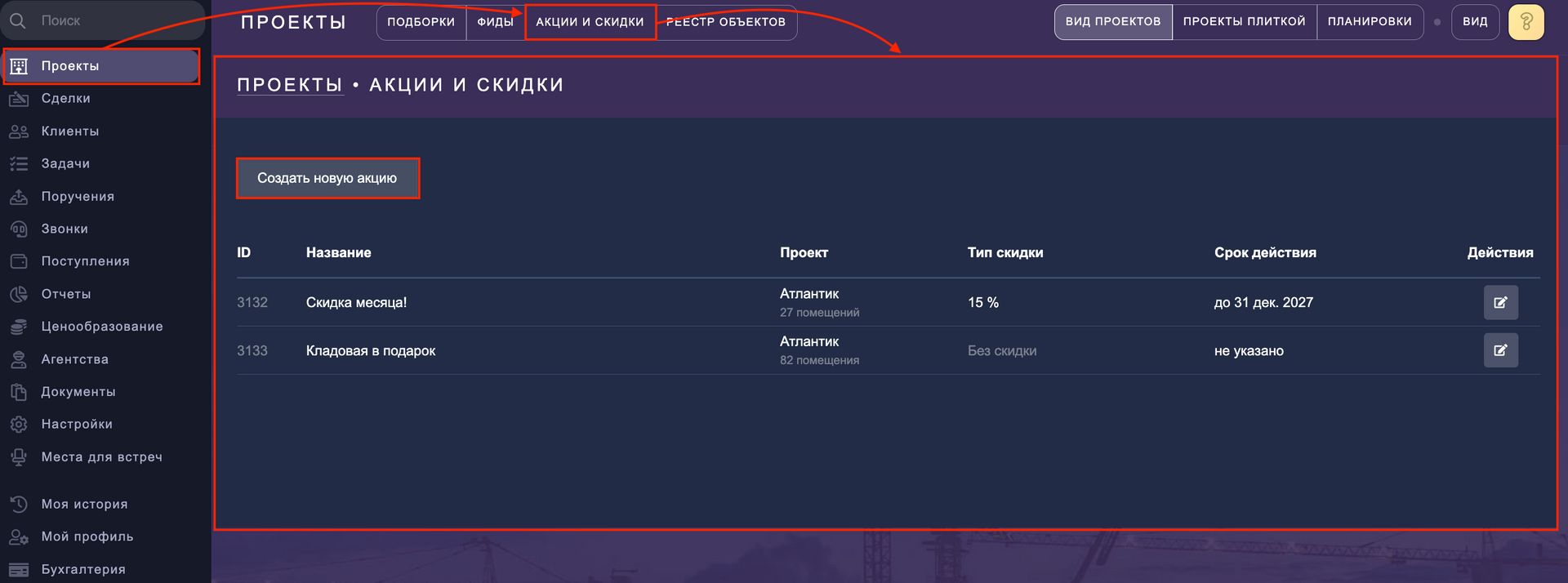Open Настройки in sidebar
Viewport: 1568px width, 583px height.
pos(77,425)
